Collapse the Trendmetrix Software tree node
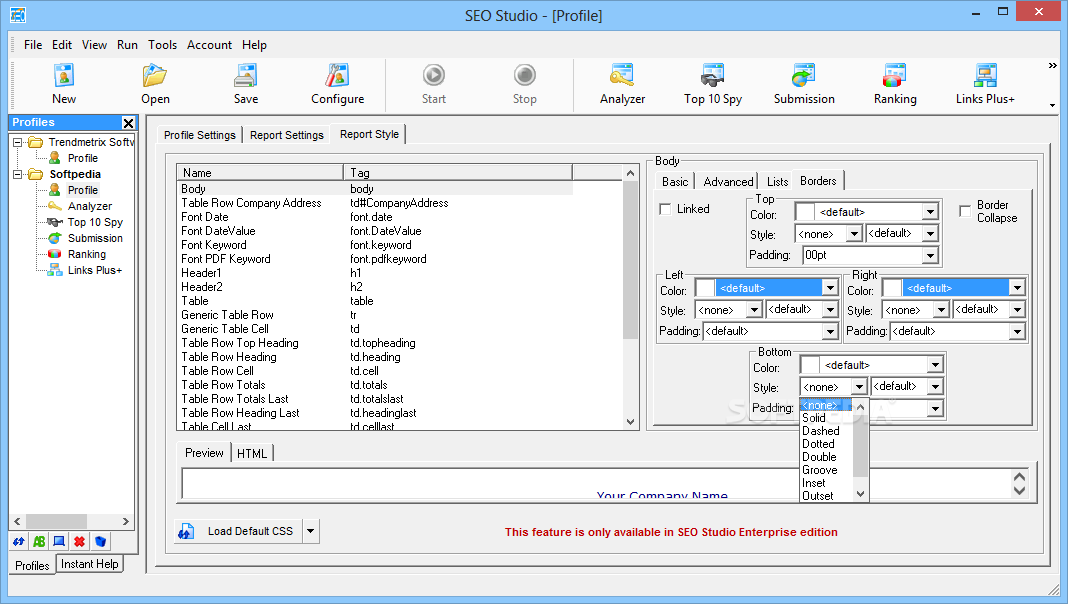Screen dimensions: 1068x604 (x=18, y=142)
